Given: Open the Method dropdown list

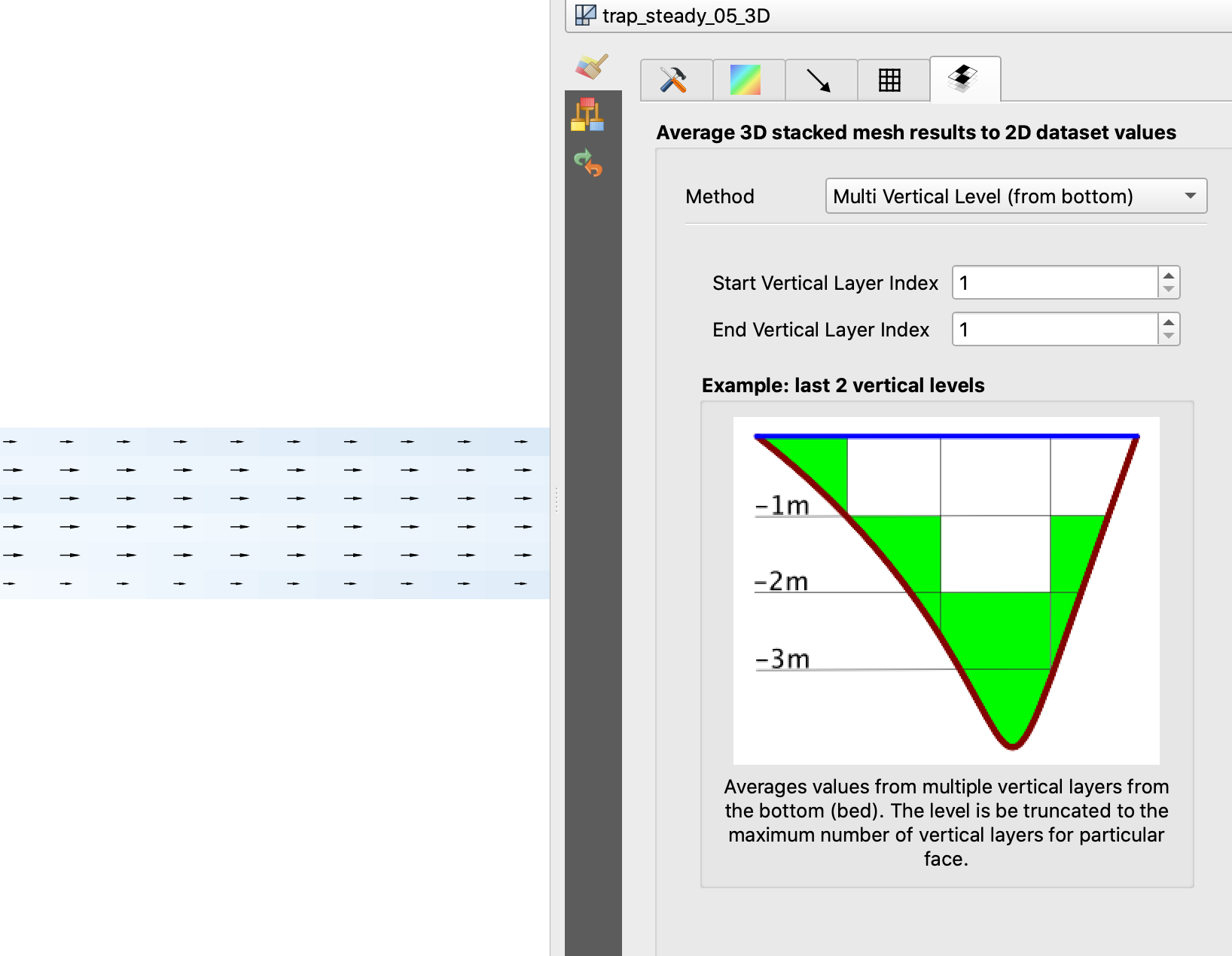Looking at the screenshot, I should (x=1015, y=196).
